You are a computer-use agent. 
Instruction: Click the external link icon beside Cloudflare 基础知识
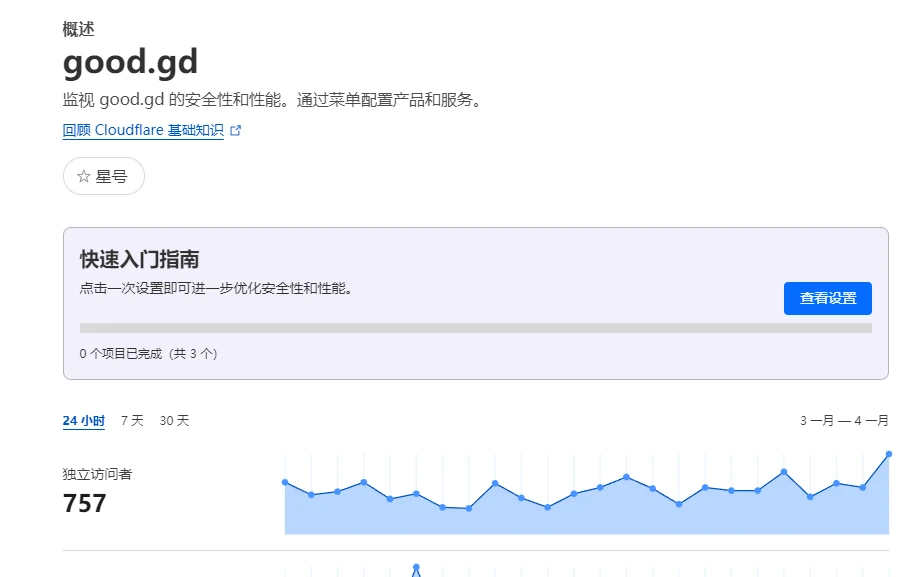click(236, 130)
